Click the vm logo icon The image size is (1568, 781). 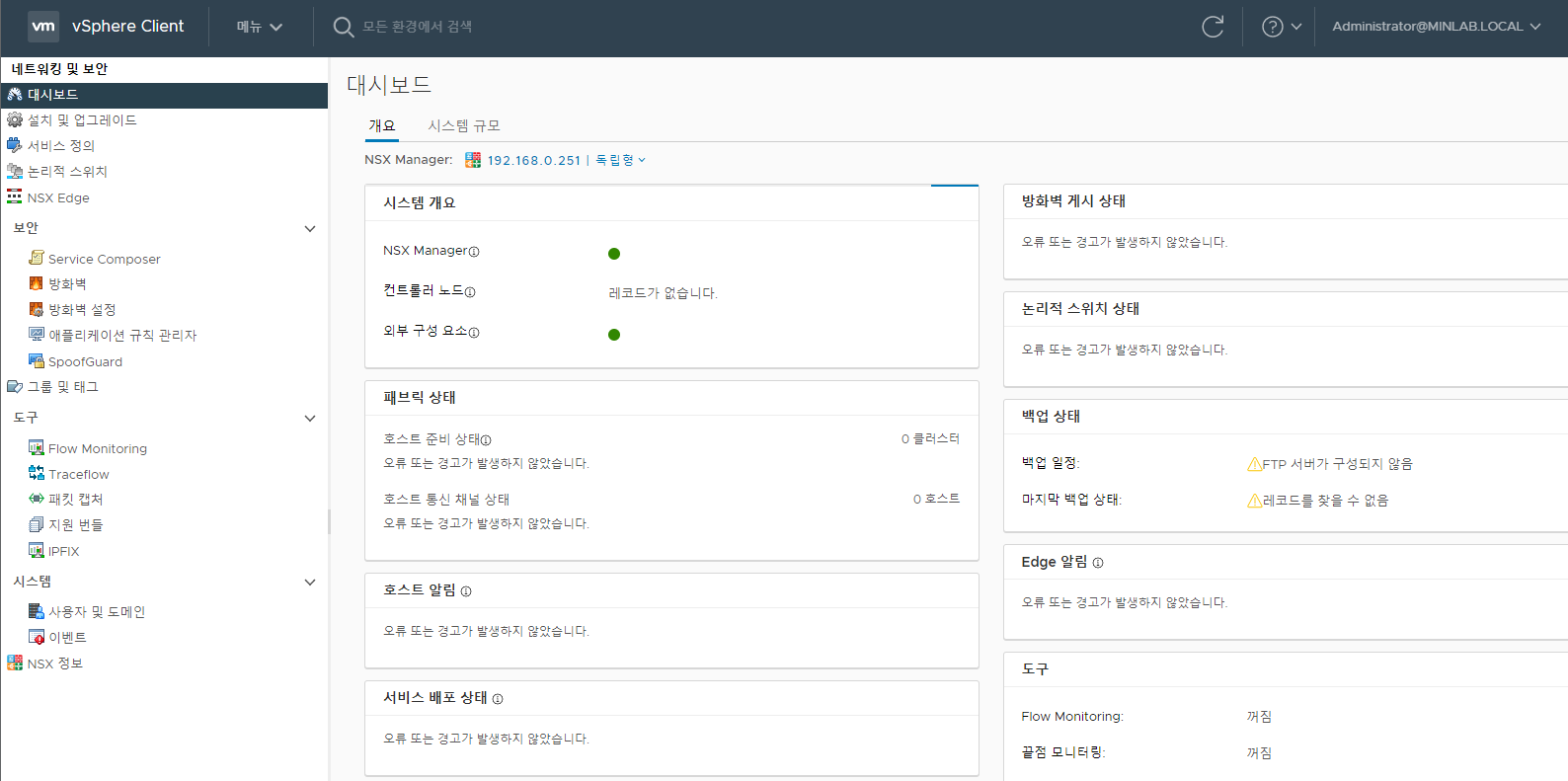pos(43,27)
